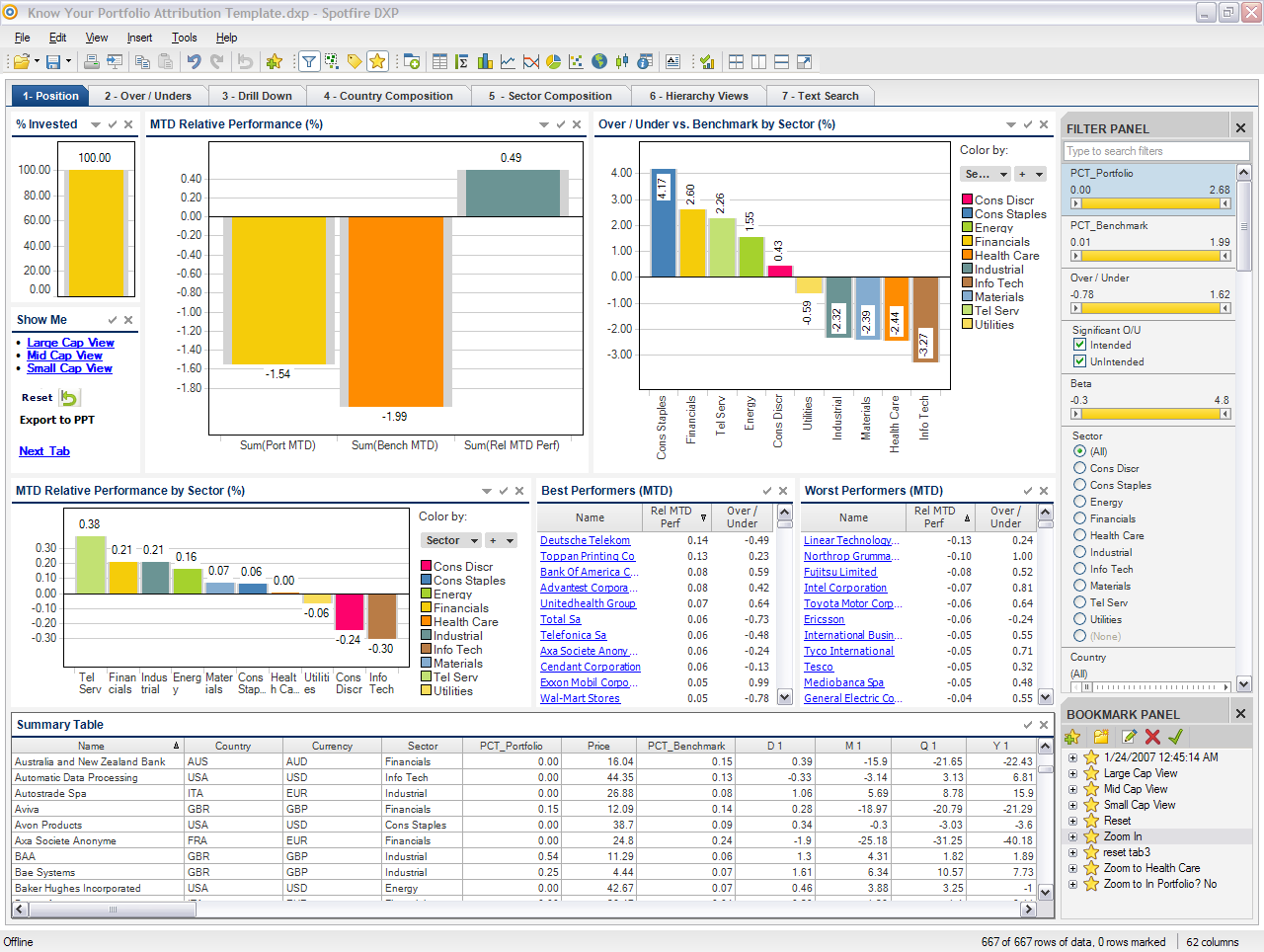The width and height of the screenshot is (1264, 952).
Task: Switch to the 3 - Drill Down tab
Action: [257, 95]
